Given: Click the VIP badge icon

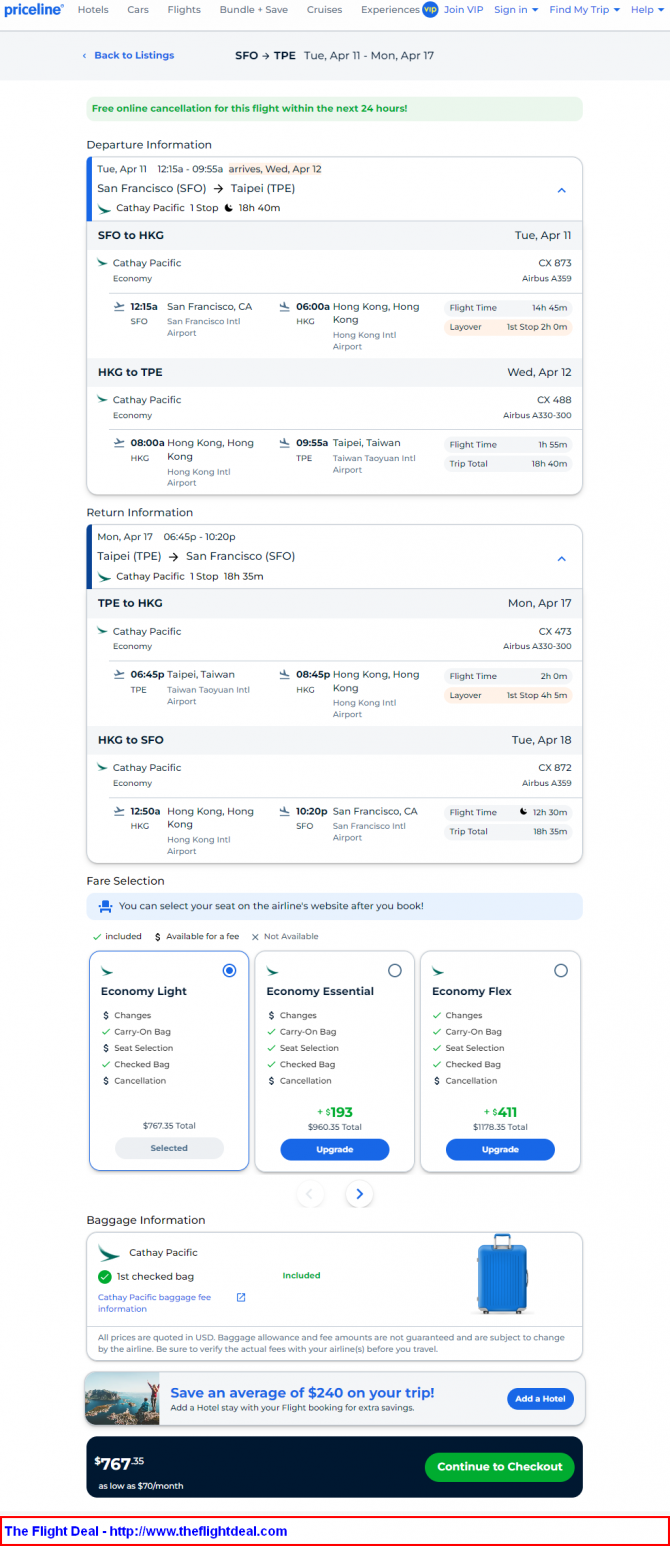Looking at the screenshot, I should point(430,9).
